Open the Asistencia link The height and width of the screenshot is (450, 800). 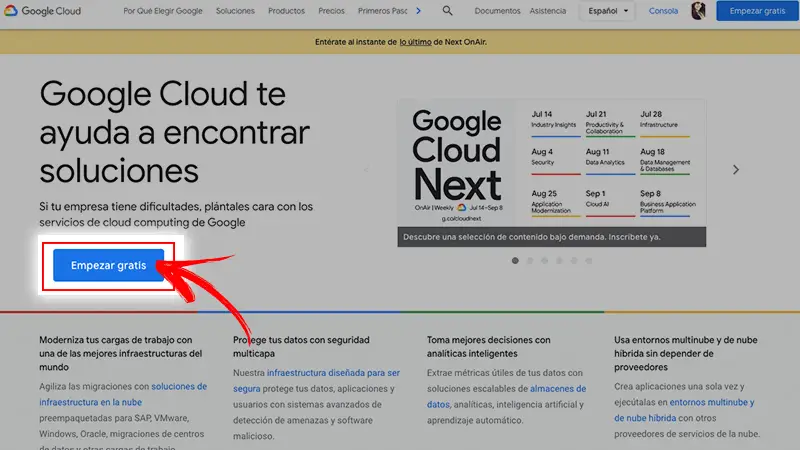point(547,11)
